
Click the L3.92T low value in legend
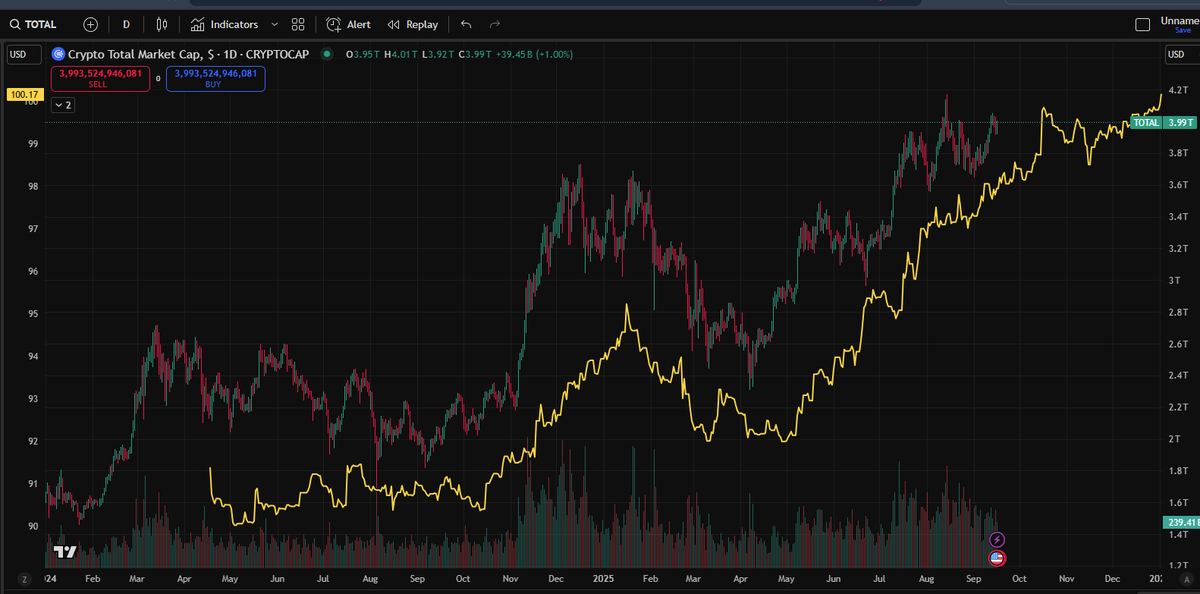pos(438,54)
